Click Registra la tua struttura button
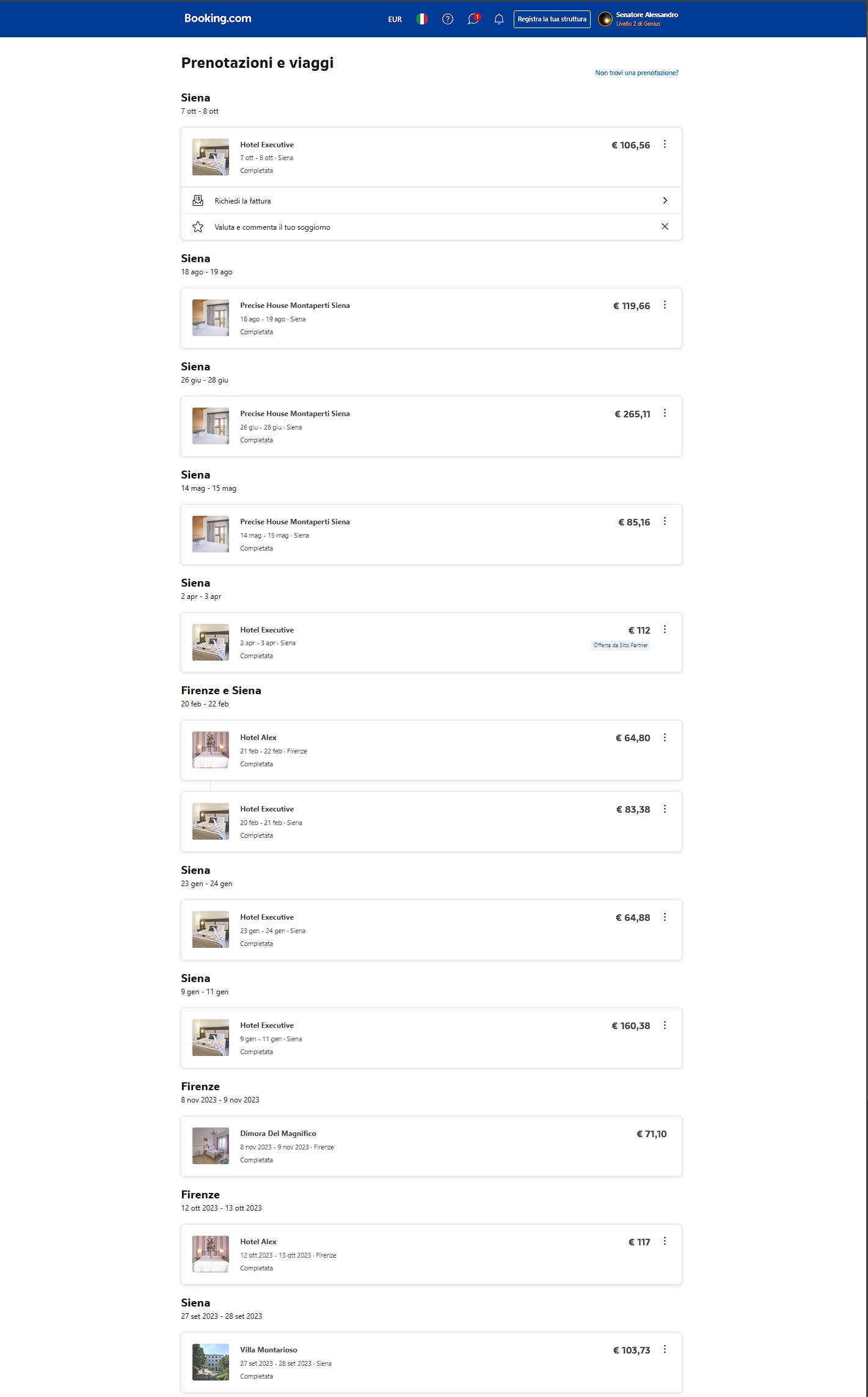 coord(552,19)
